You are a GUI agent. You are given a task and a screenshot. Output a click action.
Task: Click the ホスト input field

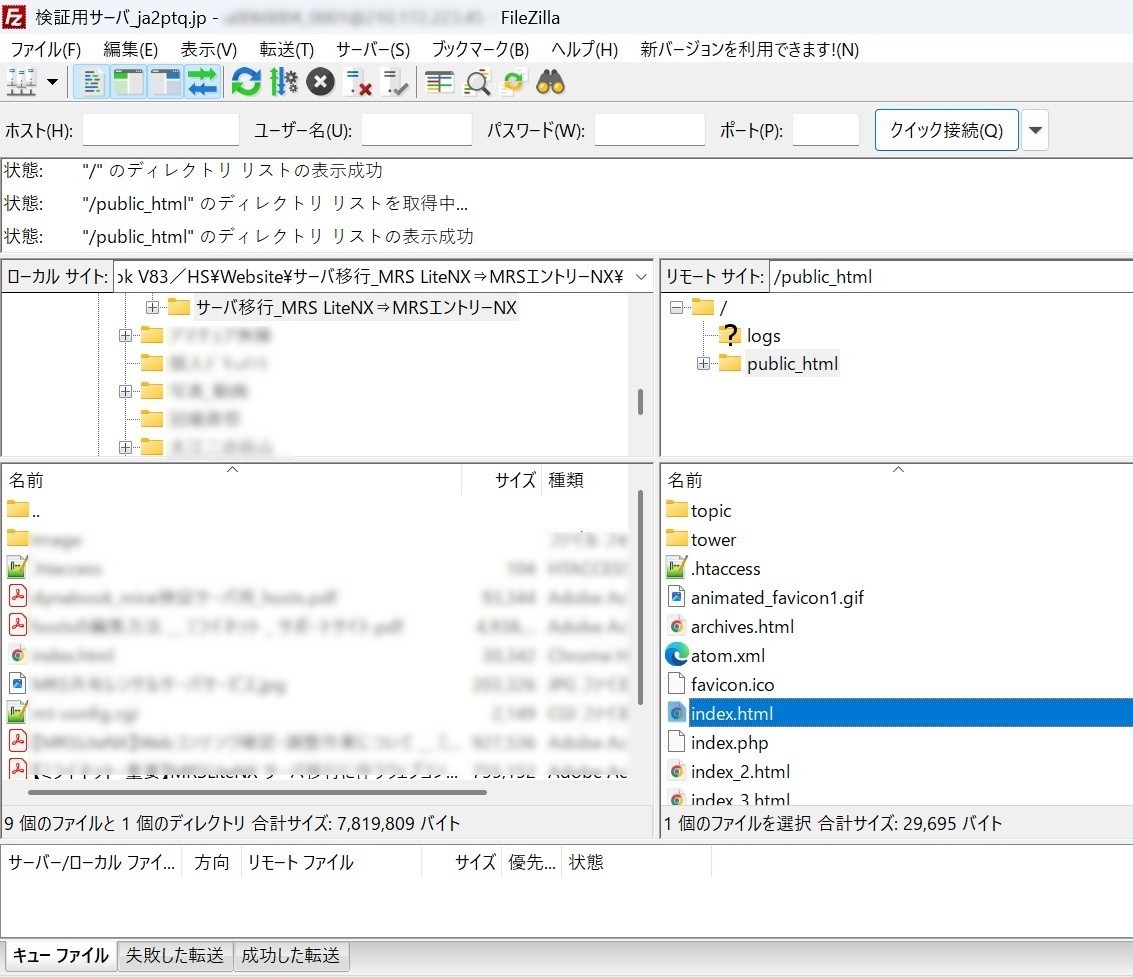coord(160,130)
